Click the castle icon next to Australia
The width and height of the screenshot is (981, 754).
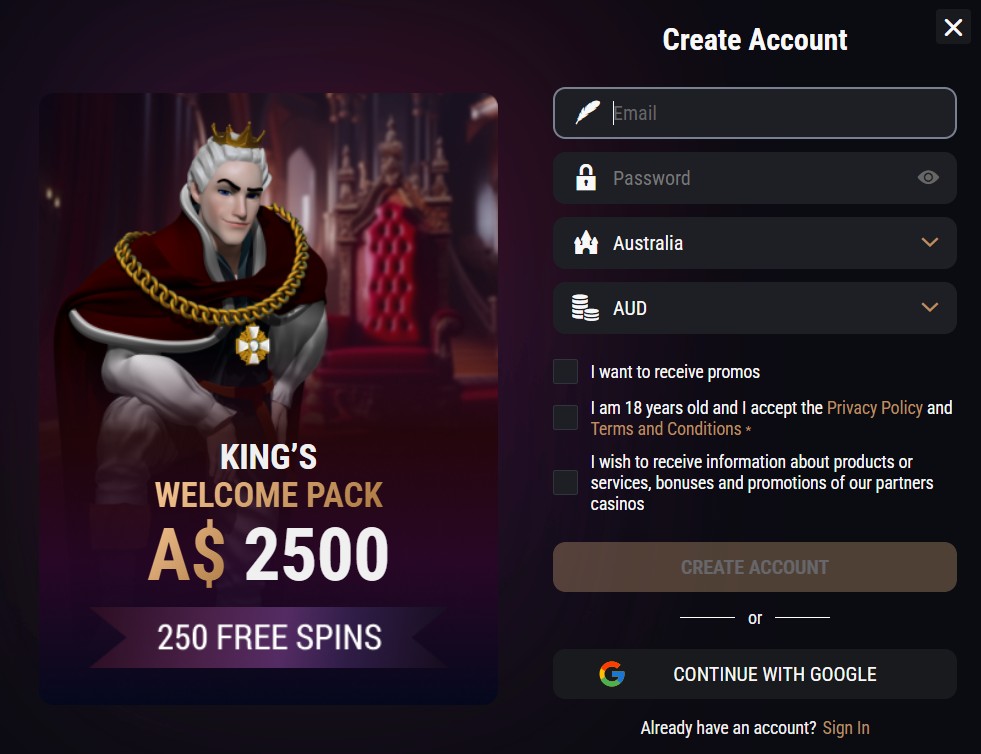point(586,243)
